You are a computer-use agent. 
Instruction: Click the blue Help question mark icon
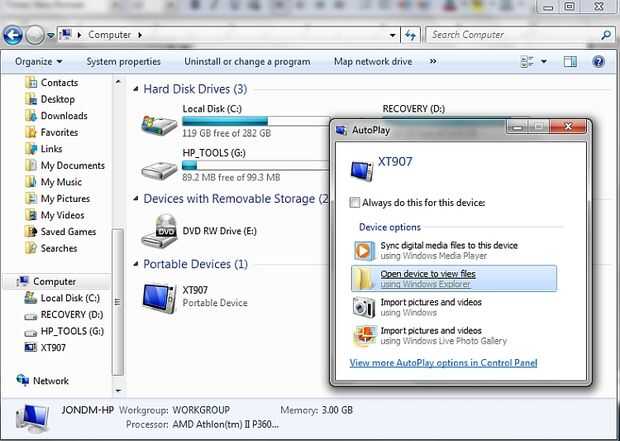[x=598, y=62]
